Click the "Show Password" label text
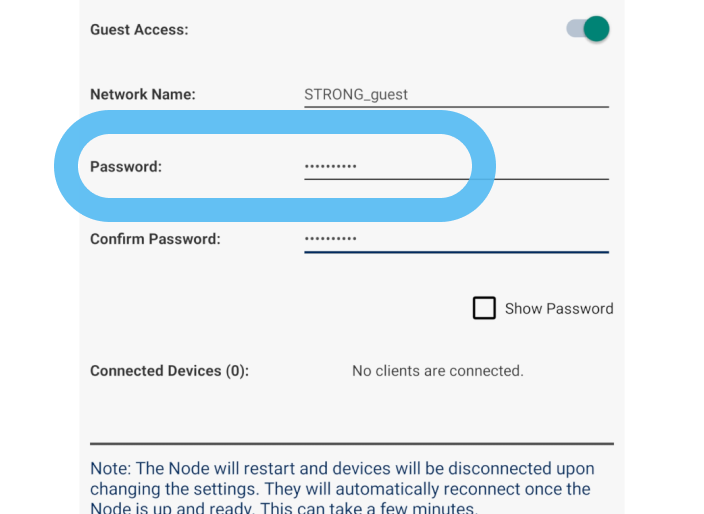Viewport: 704px width, 514px height. tap(559, 309)
